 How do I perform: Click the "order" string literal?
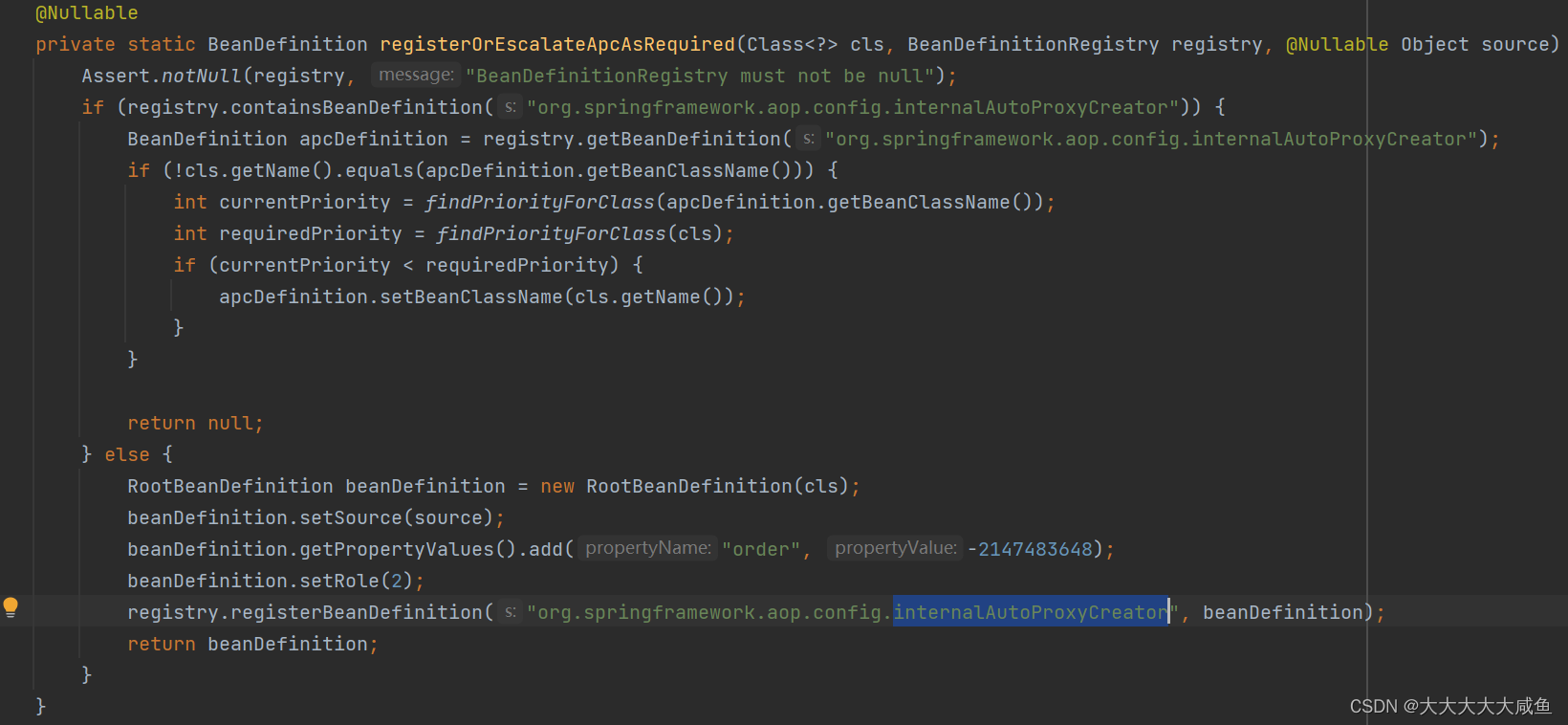tap(761, 550)
